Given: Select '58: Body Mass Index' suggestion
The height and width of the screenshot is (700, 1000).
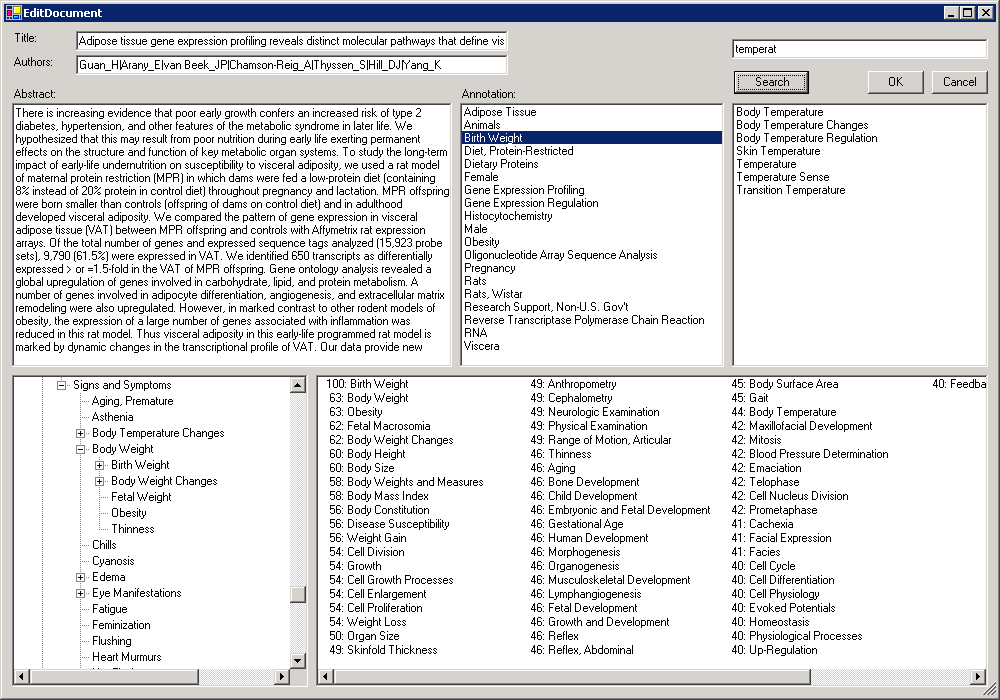Looking at the screenshot, I should coord(379,496).
